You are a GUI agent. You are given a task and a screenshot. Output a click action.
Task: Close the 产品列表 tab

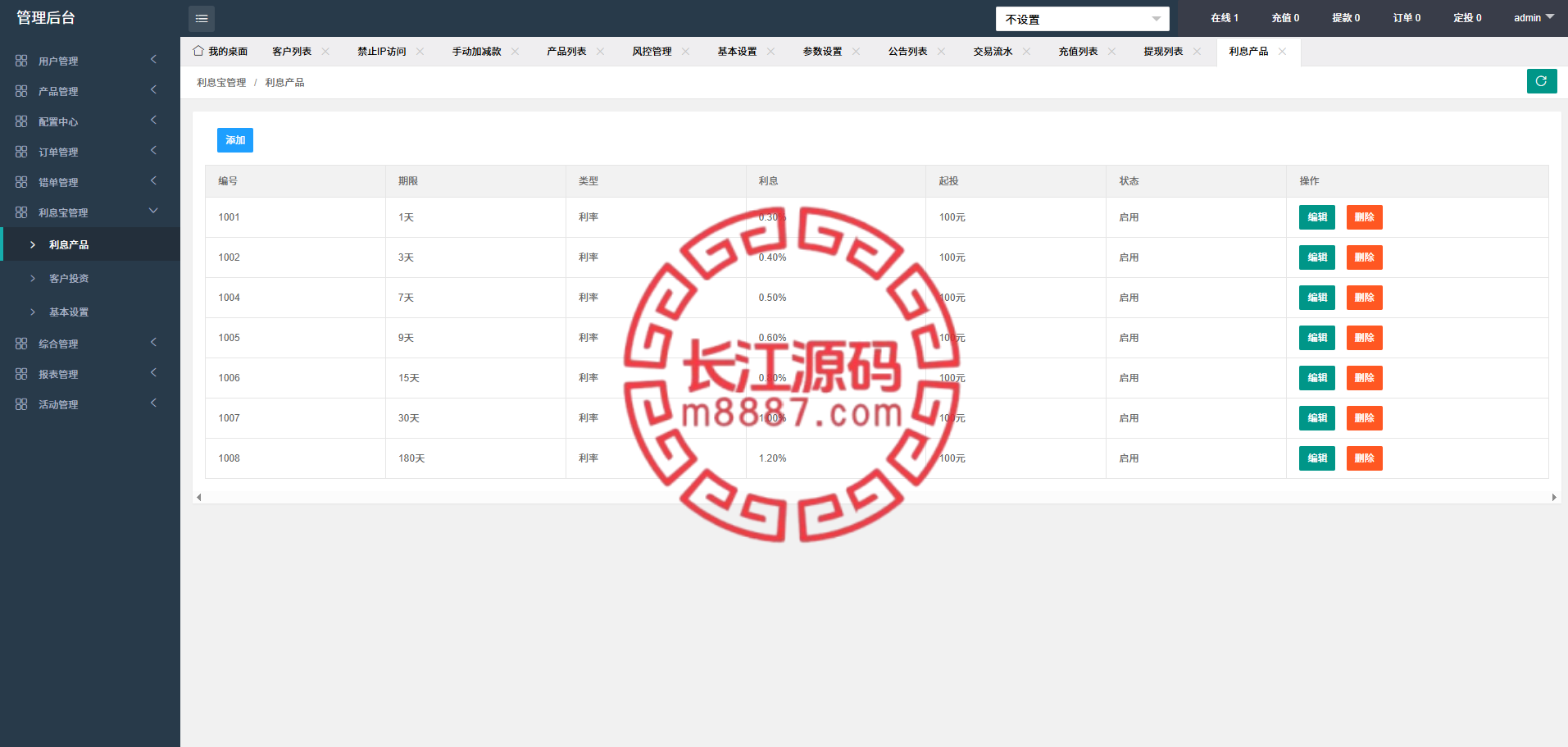(x=601, y=51)
